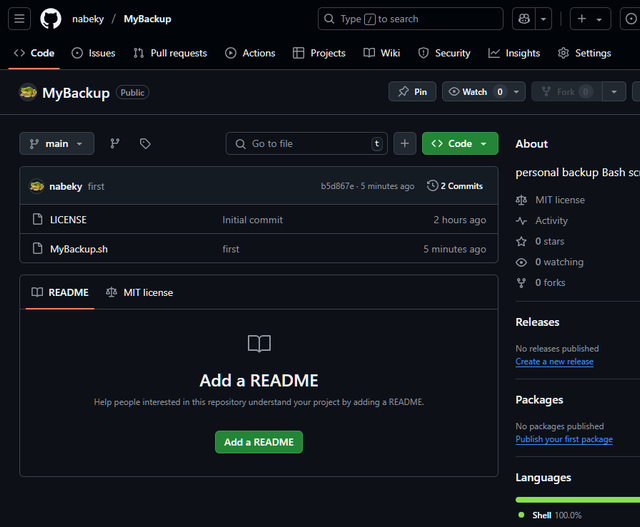The width and height of the screenshot is (640, 527).
Task: Switch to the Pull requests tab
Action: coord(170,53)
